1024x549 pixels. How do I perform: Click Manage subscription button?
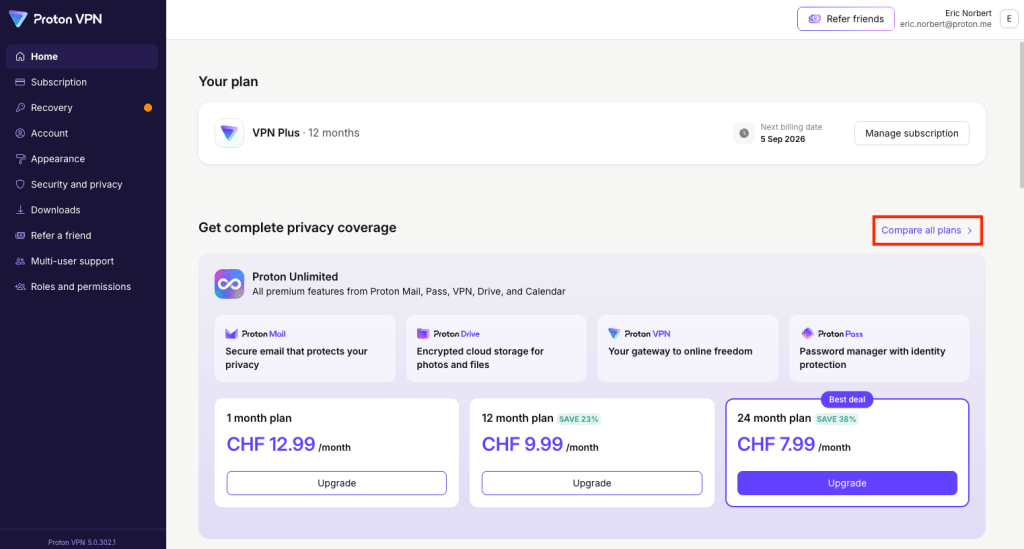912,133
